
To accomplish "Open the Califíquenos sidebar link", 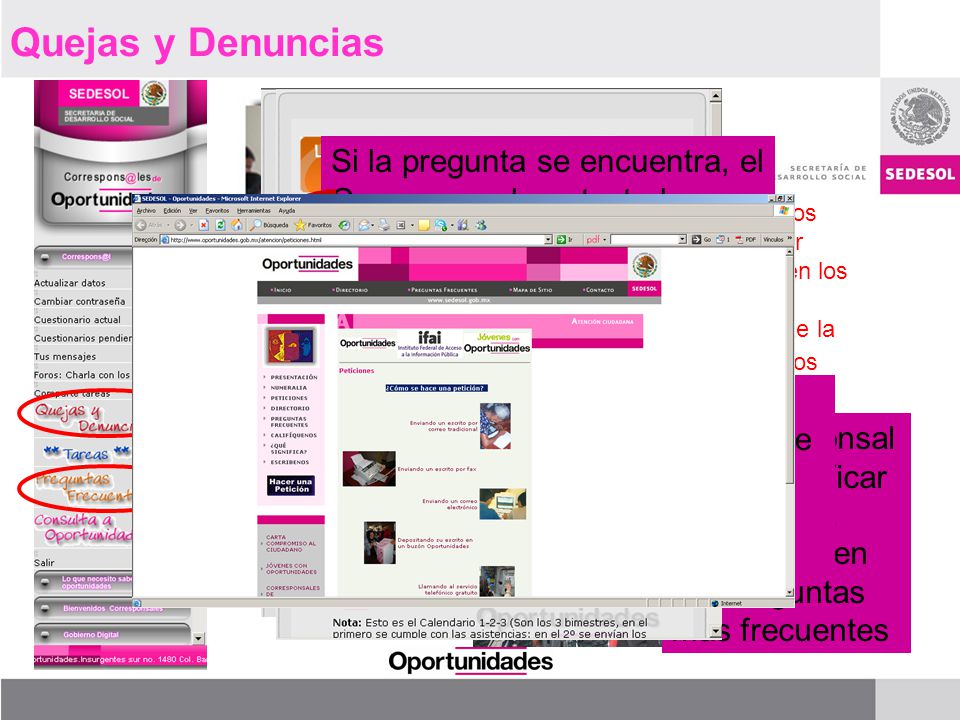I will coord(294,435).
